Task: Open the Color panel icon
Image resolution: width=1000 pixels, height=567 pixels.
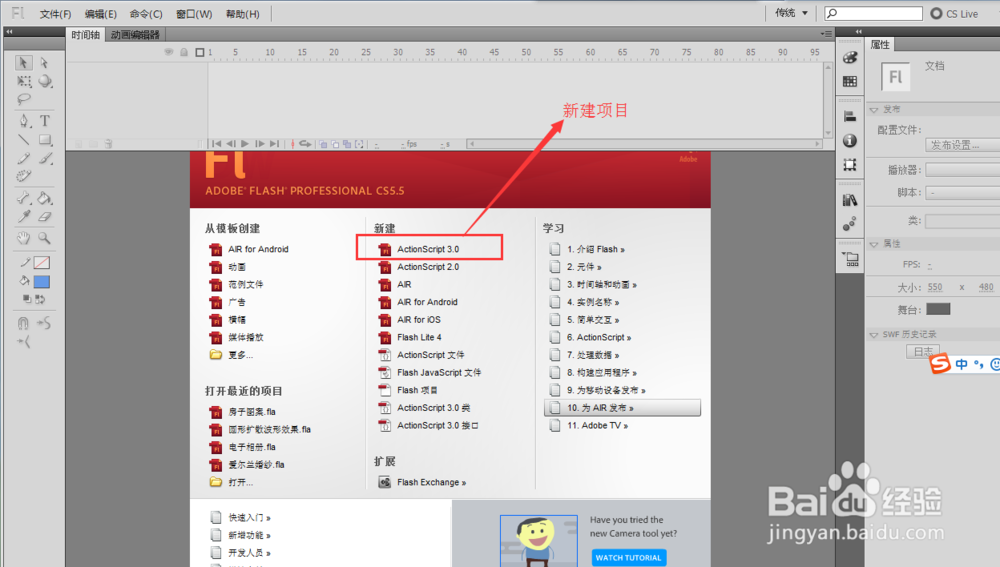Action: tap(849, 57)
